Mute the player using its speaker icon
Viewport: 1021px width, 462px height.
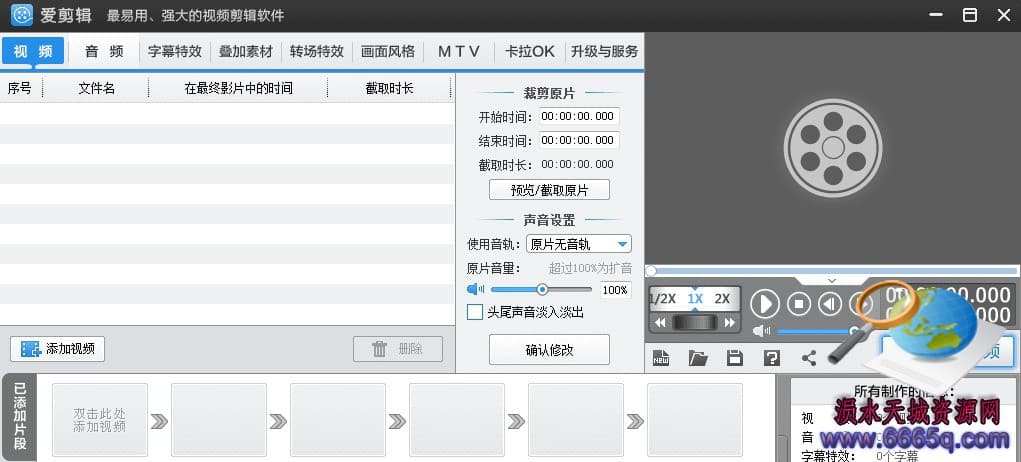coord(761,331)
